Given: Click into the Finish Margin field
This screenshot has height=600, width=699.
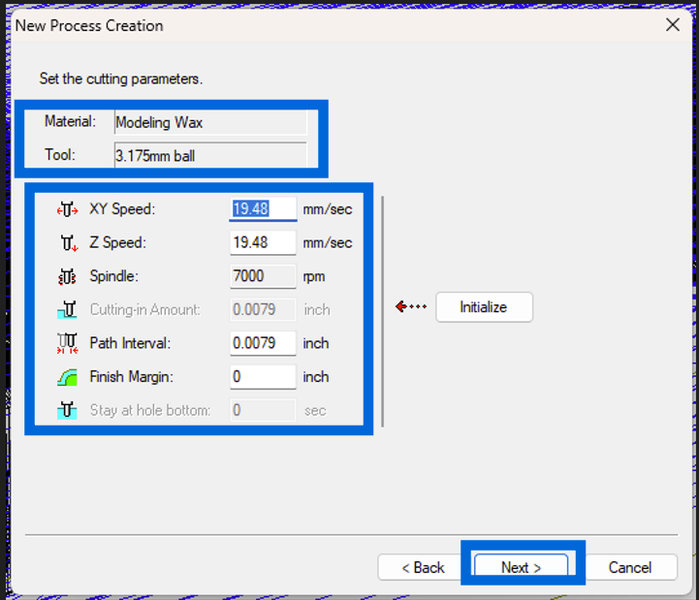Looking at the screenshot, I should (263, 377).
